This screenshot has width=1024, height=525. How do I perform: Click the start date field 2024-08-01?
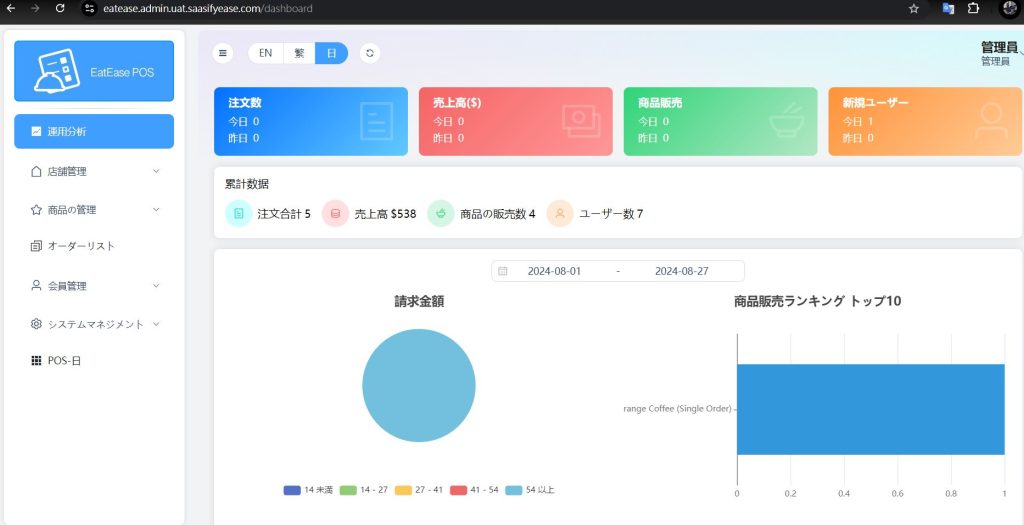554,271
